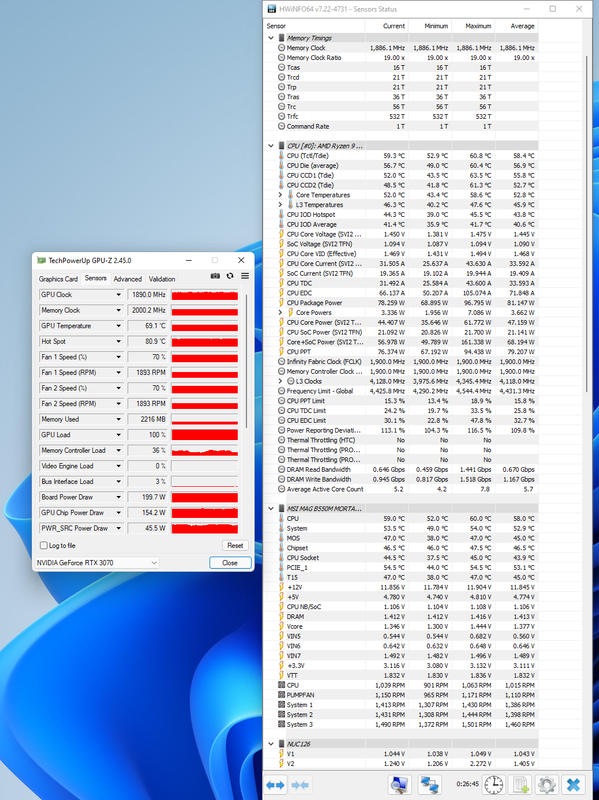Click fan icon beside PUMPFAN row
The width and height of the screenshot is (599, 800).
click(x=281, y=695)
